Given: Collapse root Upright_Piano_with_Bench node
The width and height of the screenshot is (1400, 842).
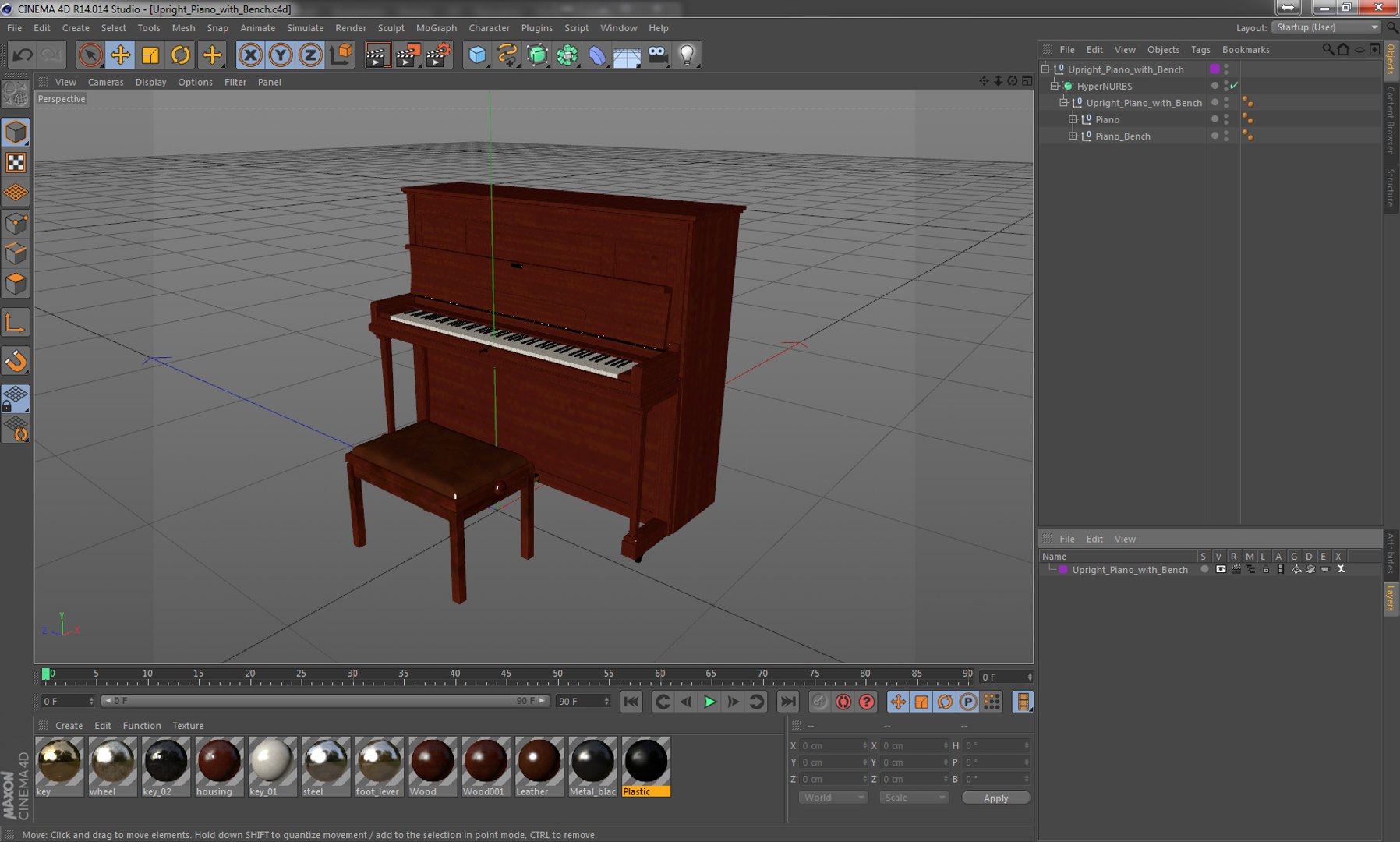Looking at the screenshot, I should coord(1045,69).
